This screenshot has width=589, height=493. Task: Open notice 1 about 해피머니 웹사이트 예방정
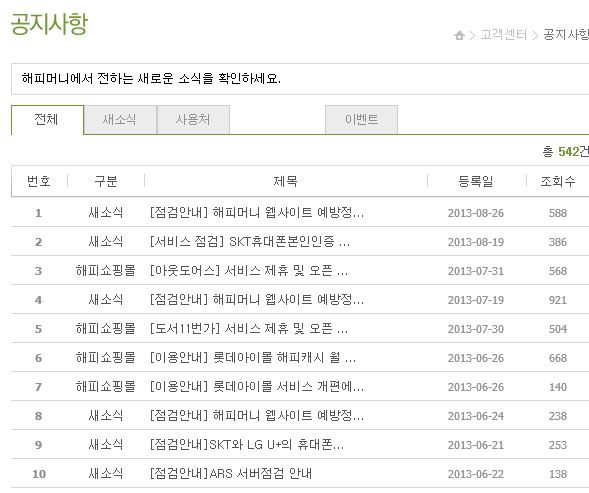[x=257, y=213]
